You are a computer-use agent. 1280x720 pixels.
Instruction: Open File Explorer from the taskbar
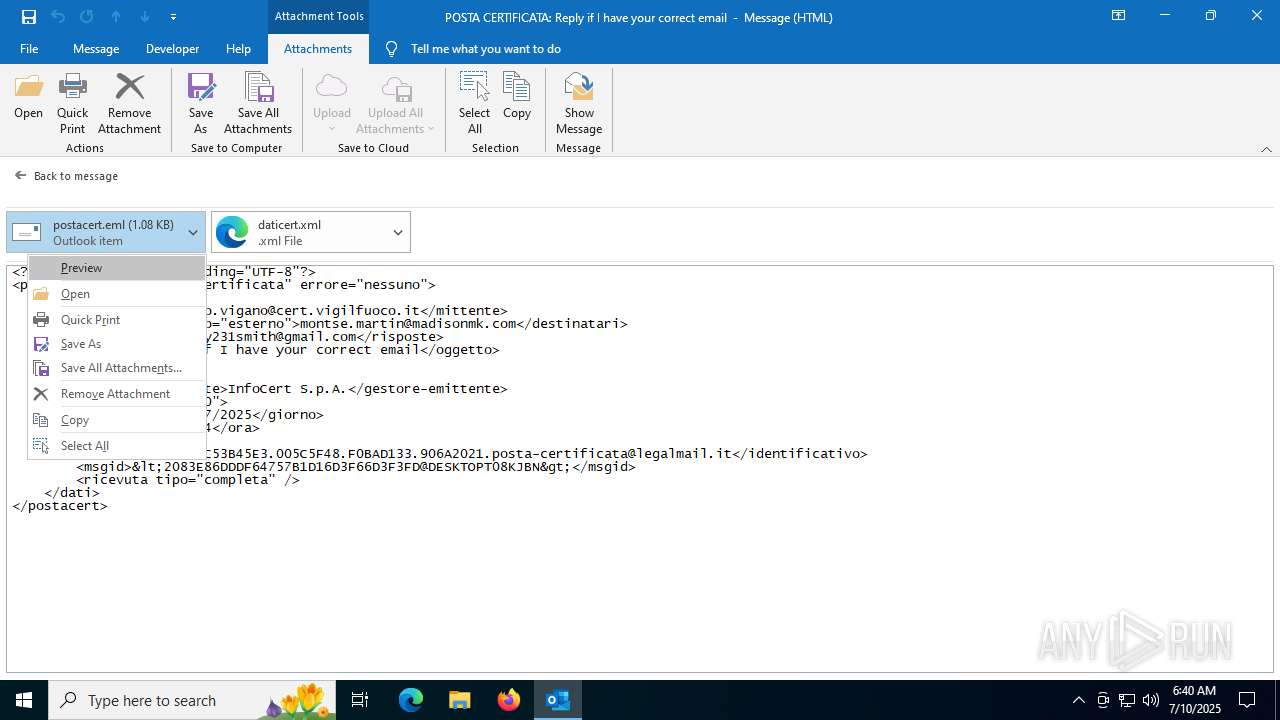pyautogui.click(x=460, y=700)
